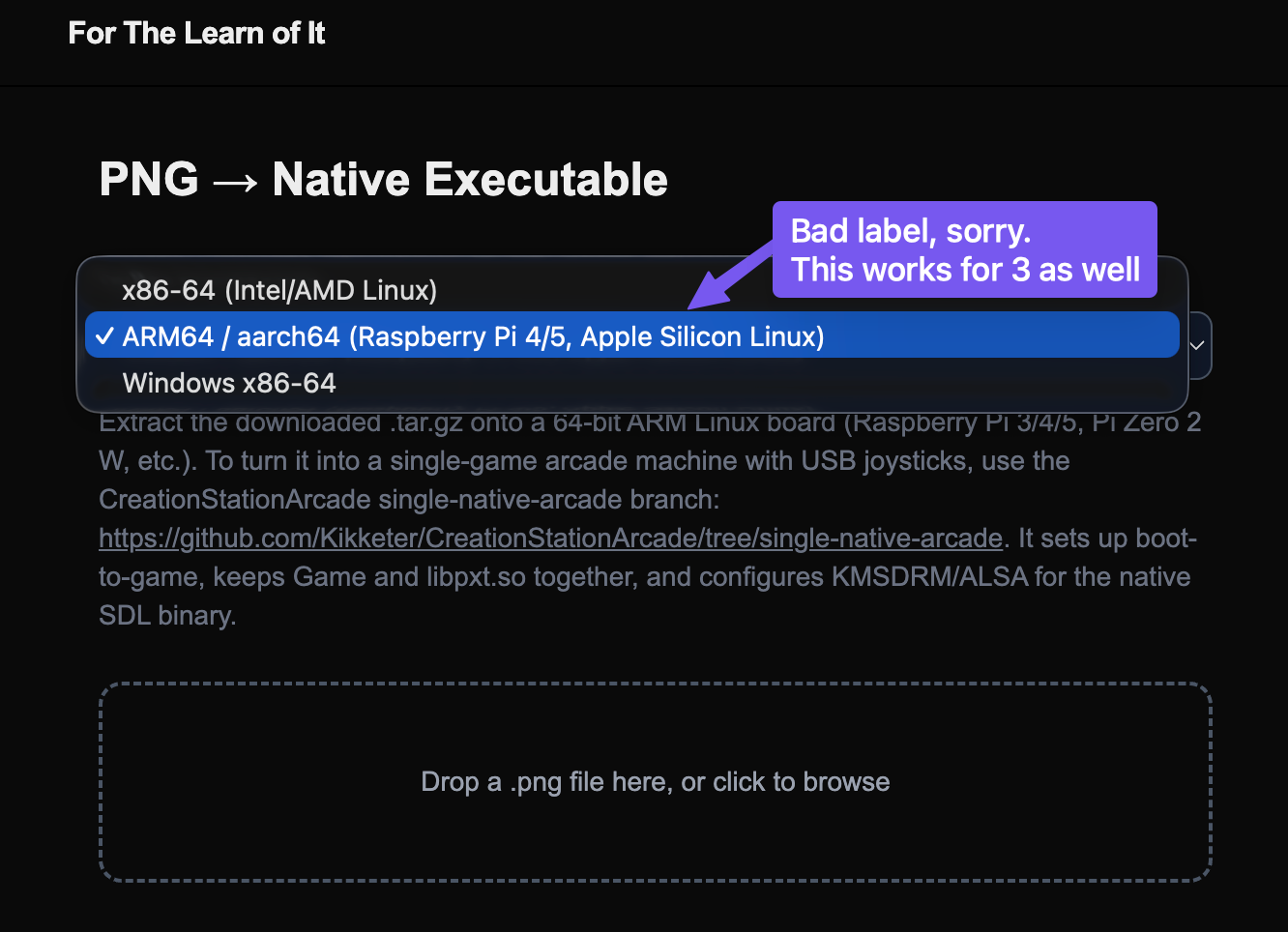Open the CreationStationArcade GitHub link
The width and height of the screenshot is (1288, 932).
(550, 538)
